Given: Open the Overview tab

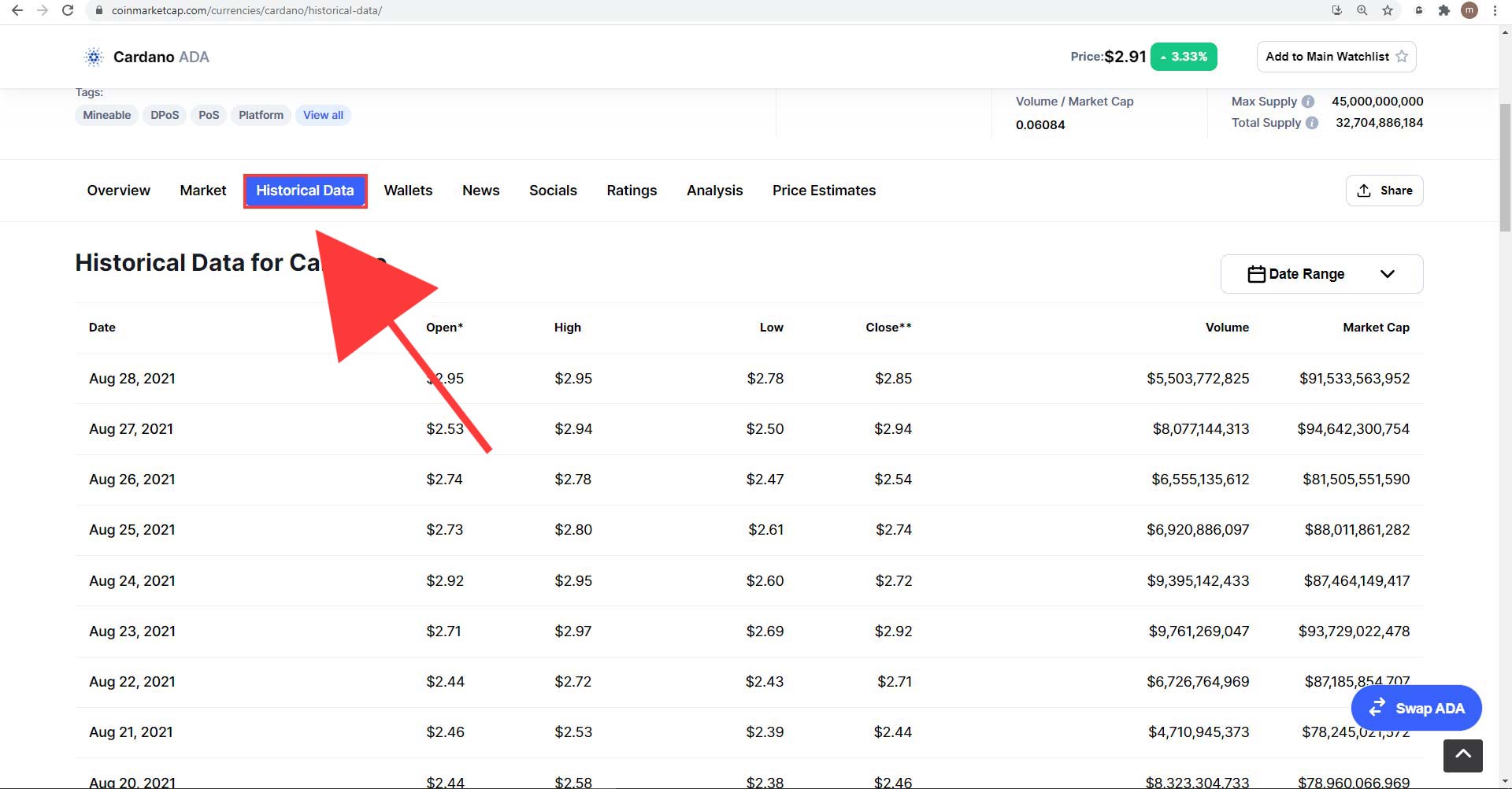Looking at the screenshot, I should [x=118, y=191].
